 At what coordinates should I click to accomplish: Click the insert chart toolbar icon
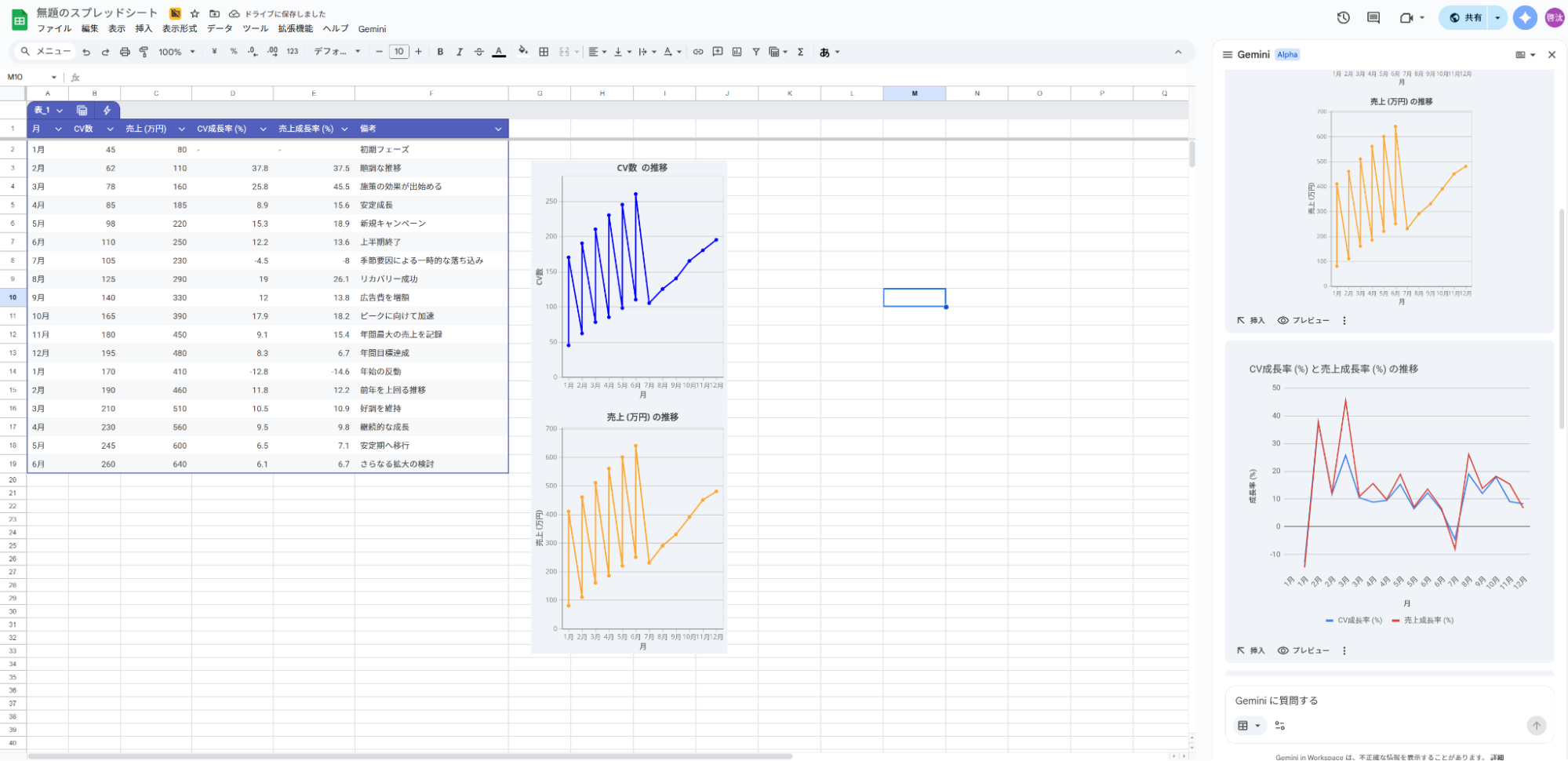tap(737, 52)
